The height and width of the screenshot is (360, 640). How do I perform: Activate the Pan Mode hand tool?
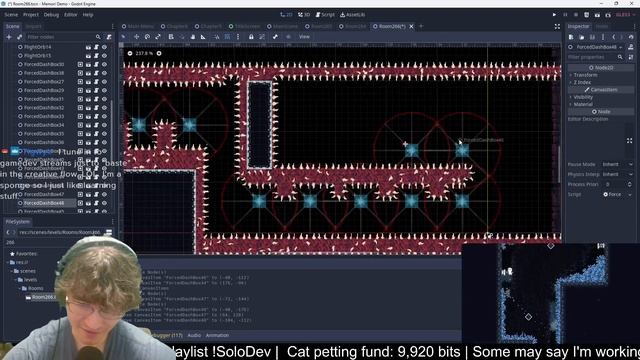(193, 37)
